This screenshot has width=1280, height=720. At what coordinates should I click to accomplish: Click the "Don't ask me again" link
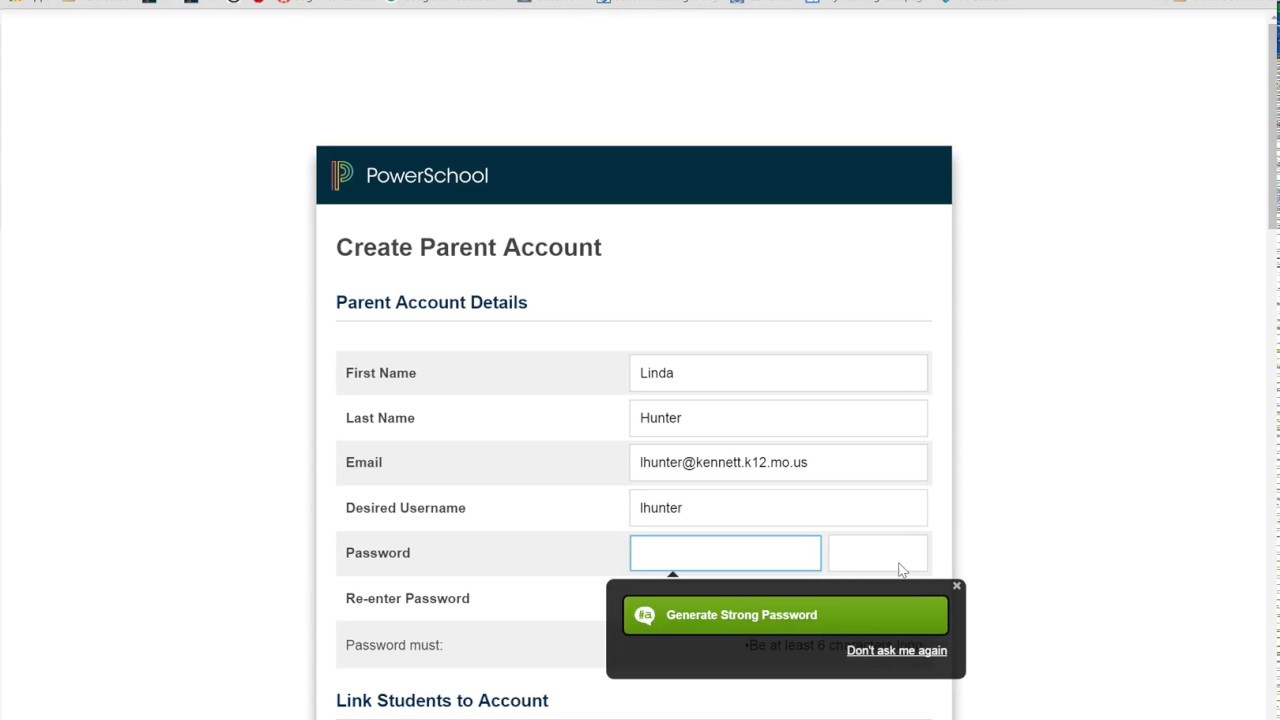(896, 651)
